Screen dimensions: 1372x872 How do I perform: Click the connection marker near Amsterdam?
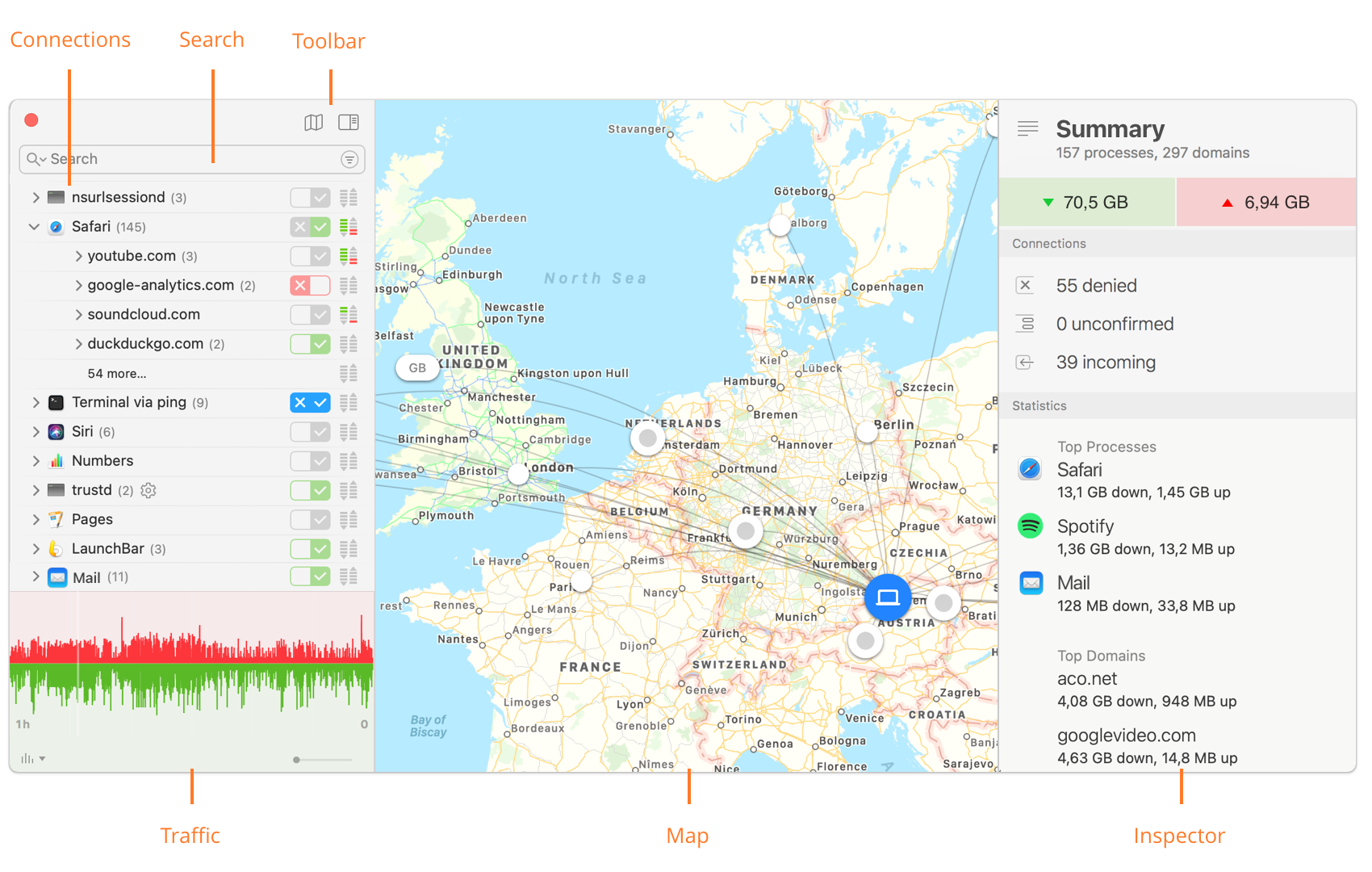point(647,438)
